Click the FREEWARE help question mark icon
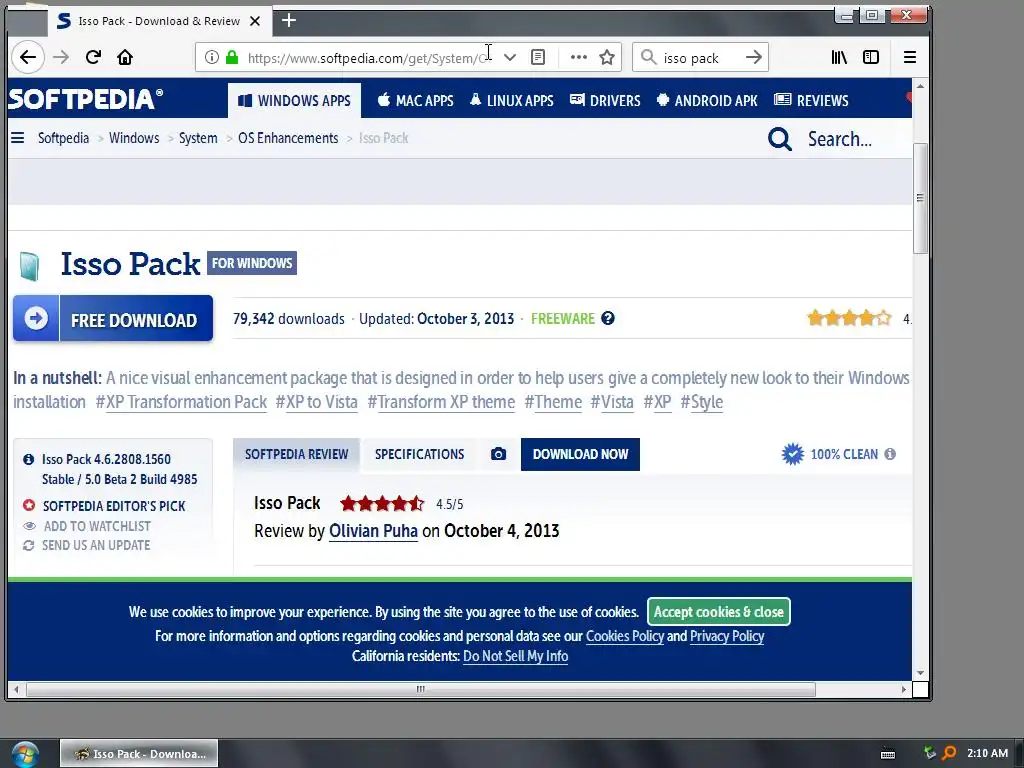The height and width of the screenshot is (768, 1024). tap(608, 319)
